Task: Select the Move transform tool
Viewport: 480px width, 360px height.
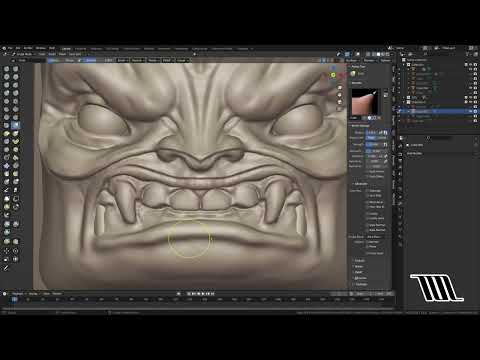Action: coord(6,251)
